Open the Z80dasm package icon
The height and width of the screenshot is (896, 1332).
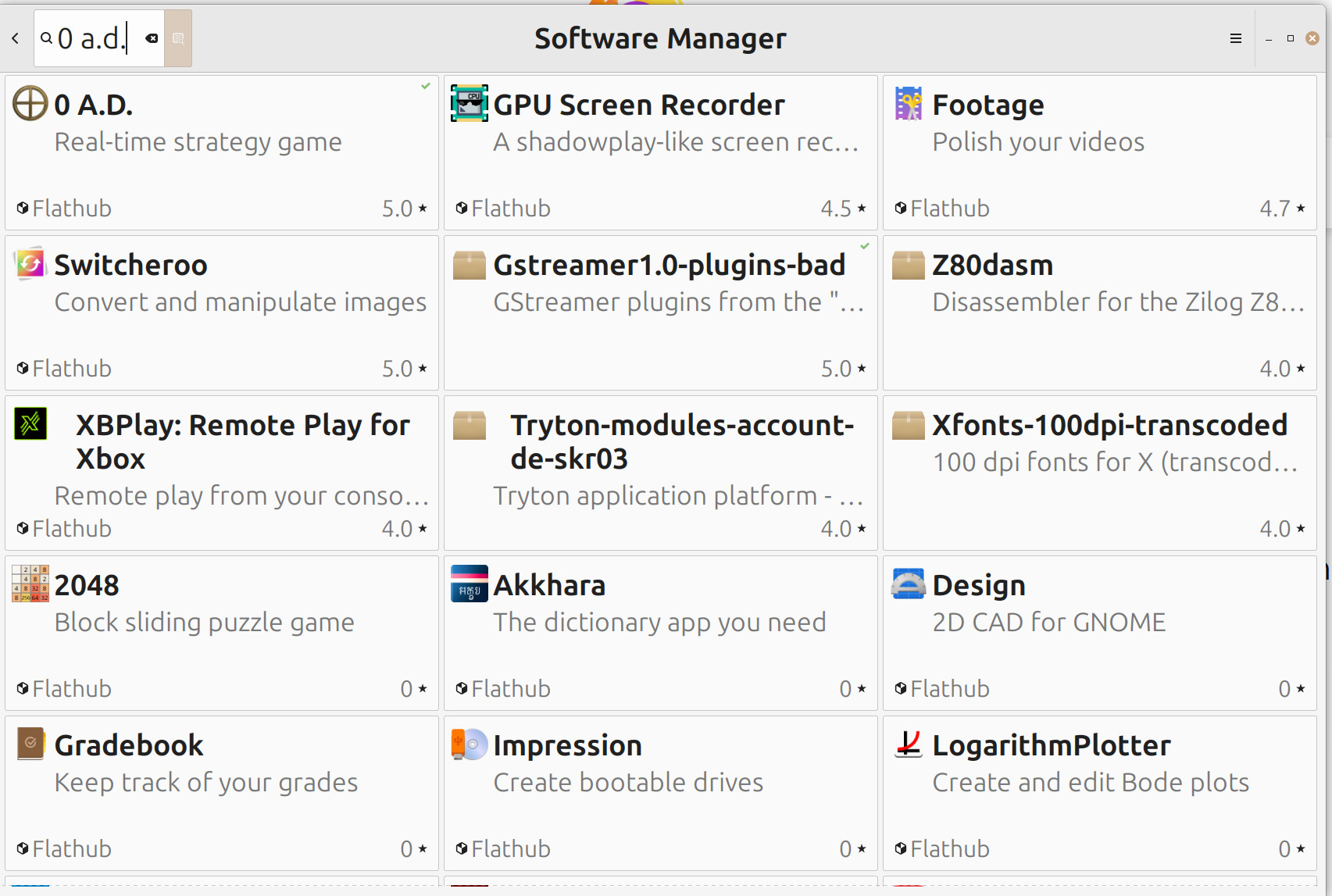(x=909, y=264)
